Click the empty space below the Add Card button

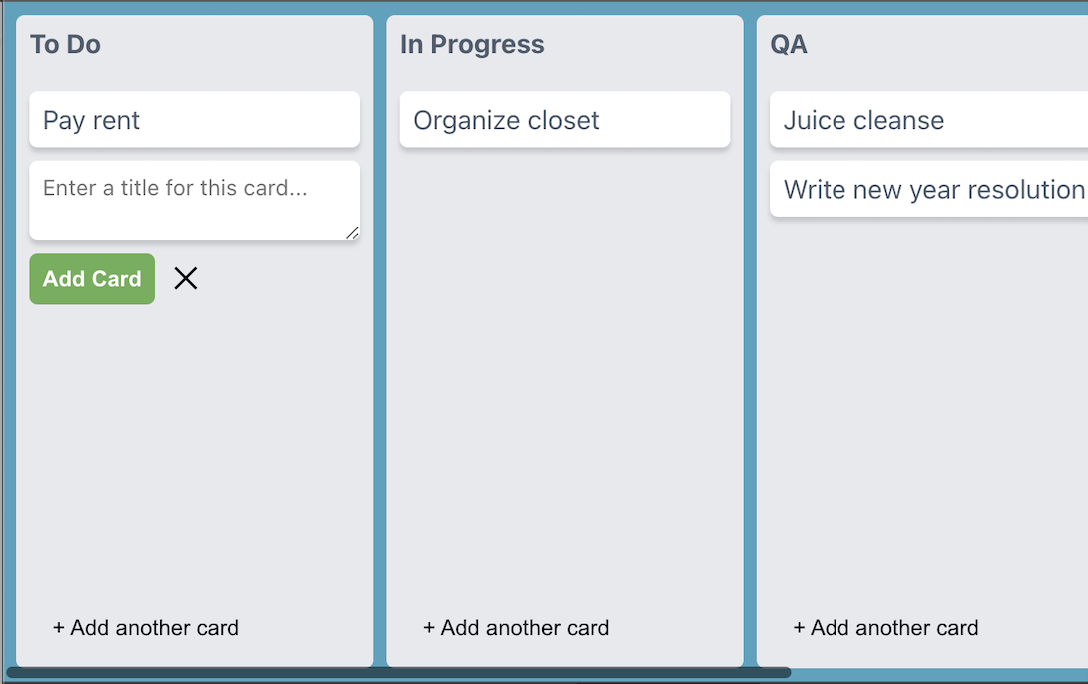point(194,450)
